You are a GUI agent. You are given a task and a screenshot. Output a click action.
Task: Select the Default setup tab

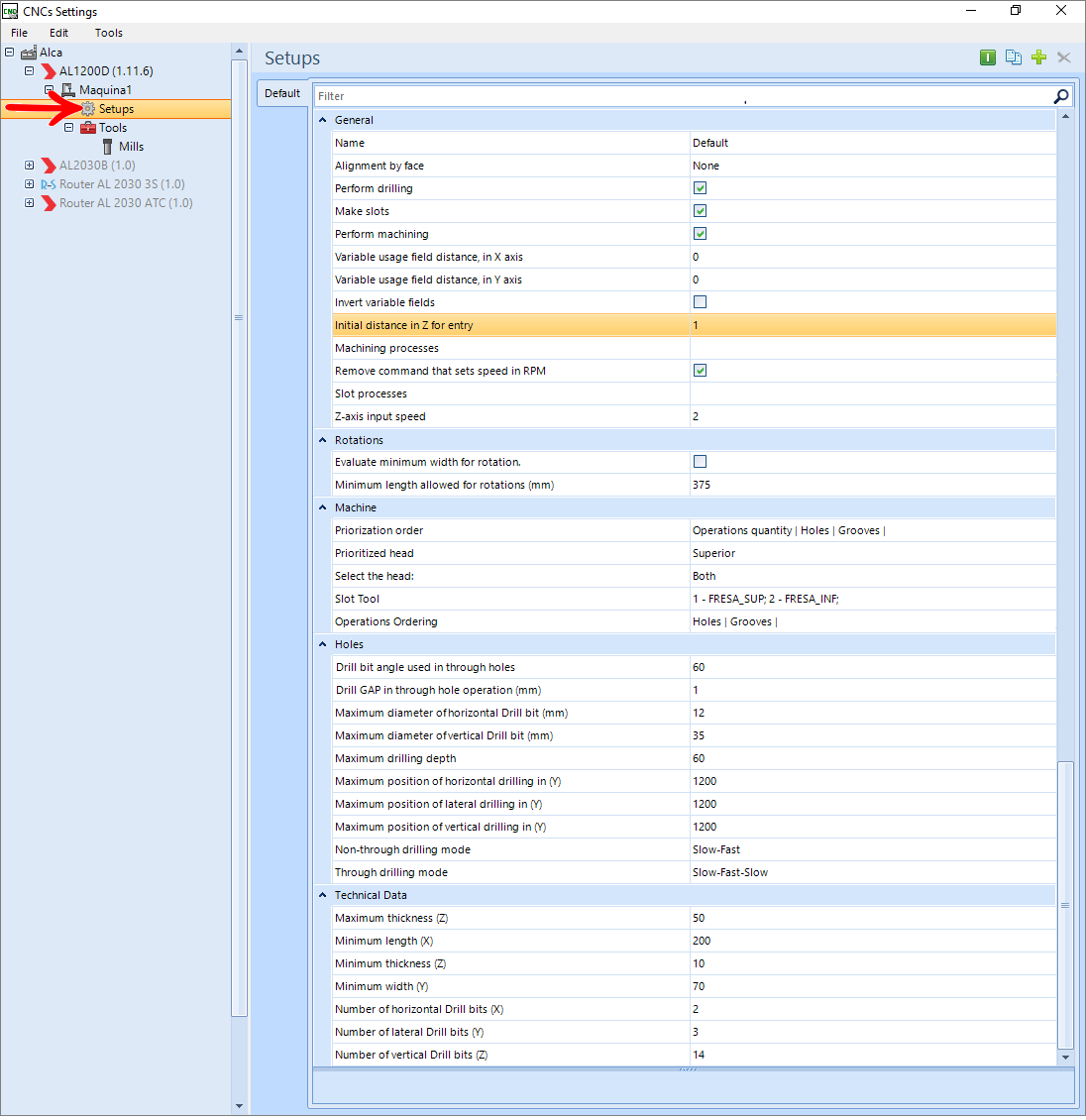pyautogui.click(x=282, y=93)
